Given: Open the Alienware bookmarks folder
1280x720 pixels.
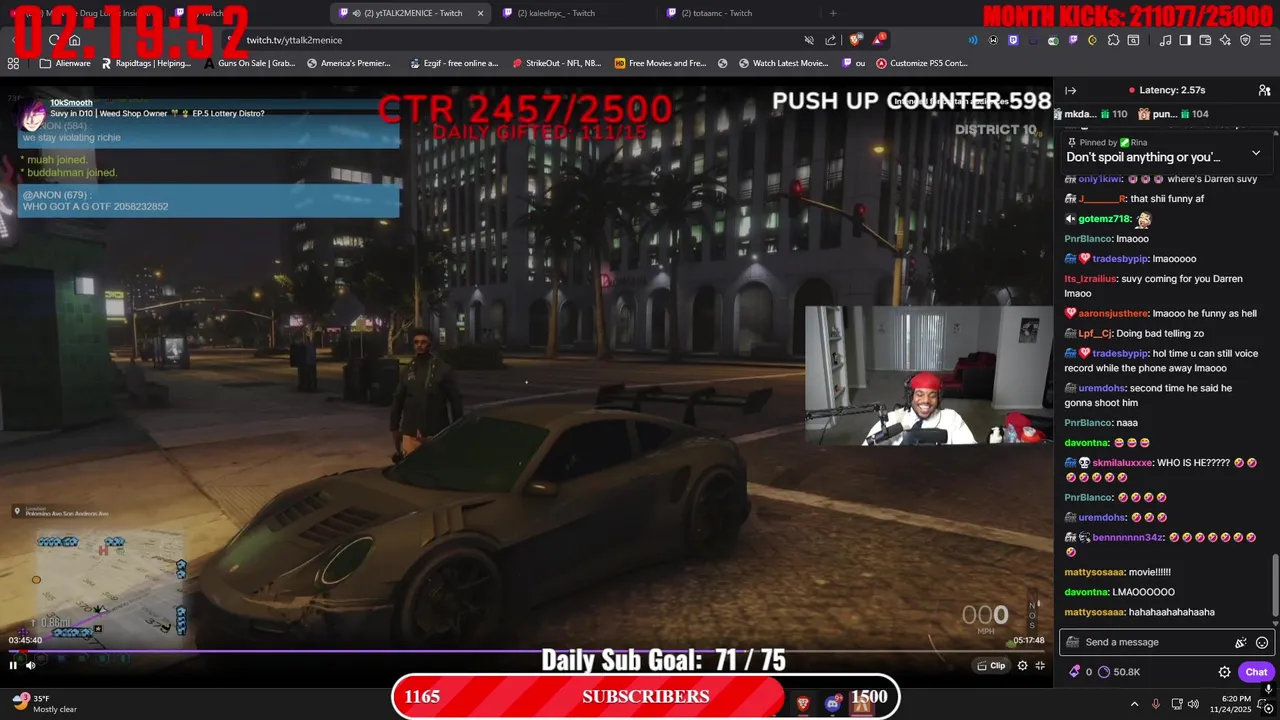Looking at the screenshot, I should pos(65,63).
